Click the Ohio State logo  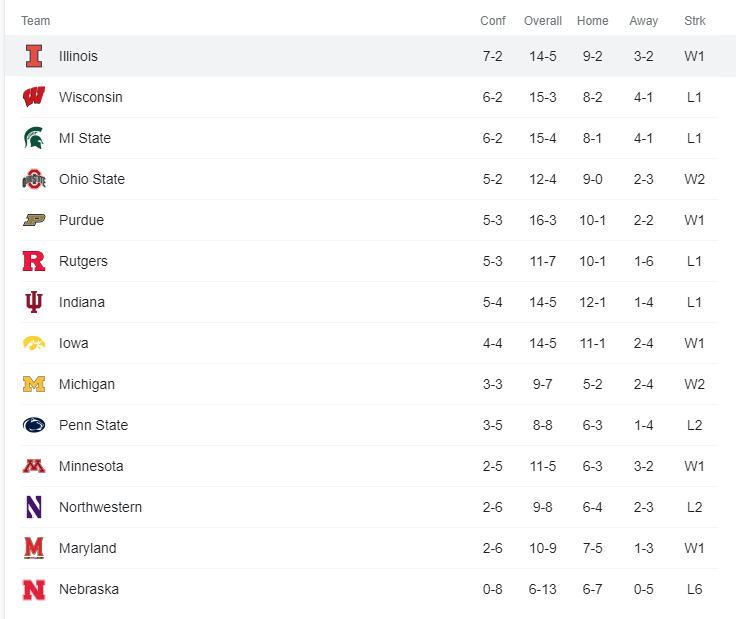pos(34,179)
